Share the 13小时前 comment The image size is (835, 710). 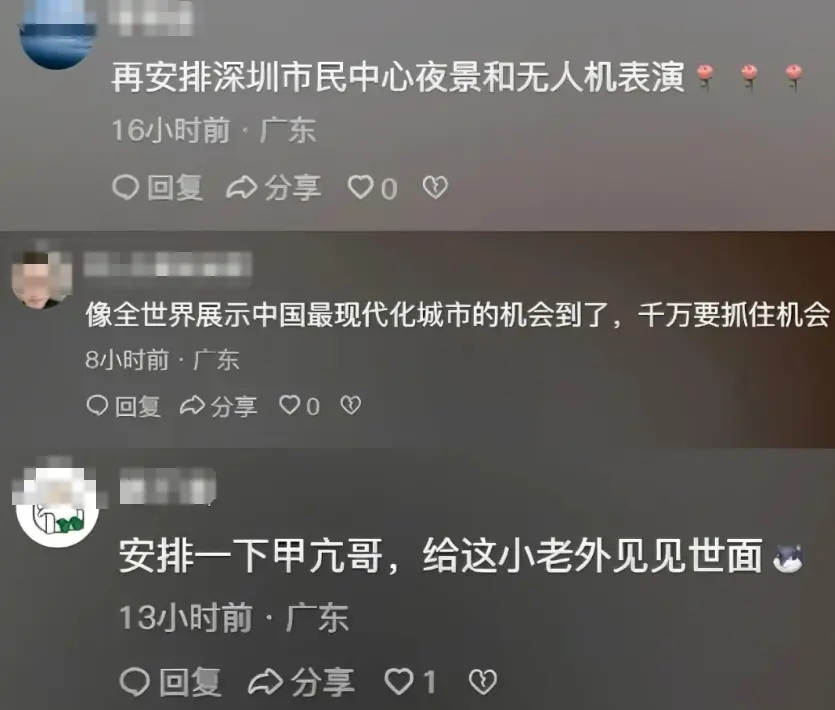coord(301,682)
